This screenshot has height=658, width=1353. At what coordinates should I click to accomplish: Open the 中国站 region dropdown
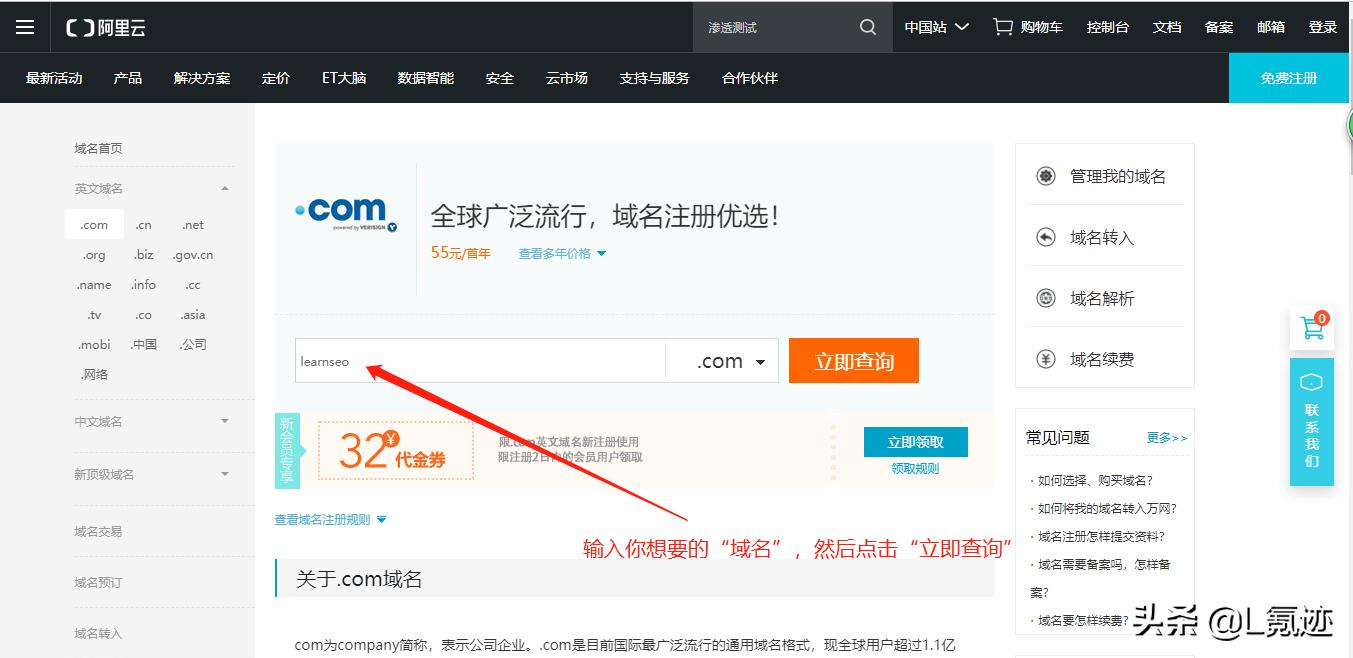pos(935,27)
